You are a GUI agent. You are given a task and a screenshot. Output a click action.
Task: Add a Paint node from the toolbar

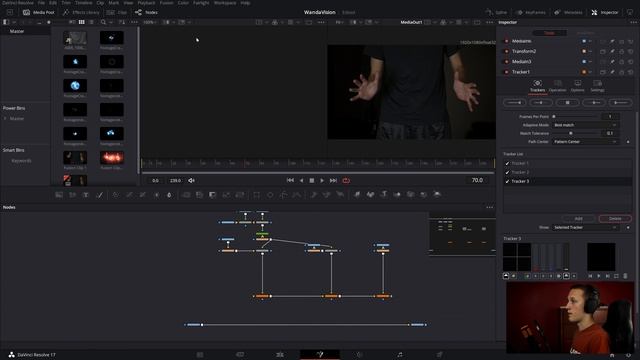[x=99, y=195]
